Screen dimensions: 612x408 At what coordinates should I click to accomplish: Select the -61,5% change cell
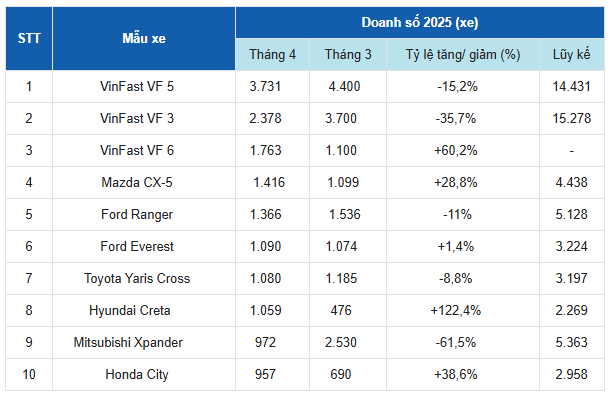click(x=462, y=342)
